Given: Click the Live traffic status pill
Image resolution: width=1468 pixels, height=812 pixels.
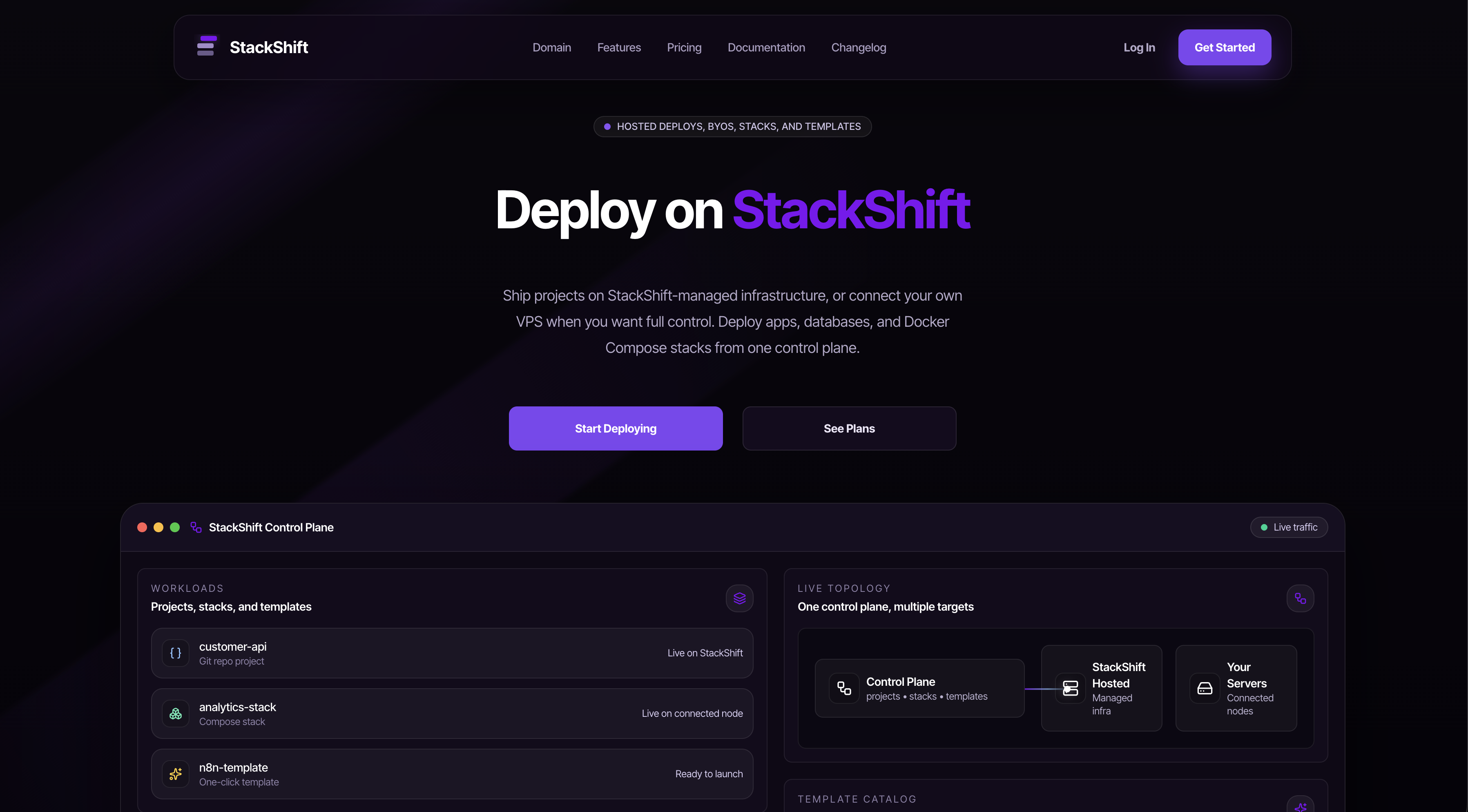Looking at the screenshot, I should 1289,527.
